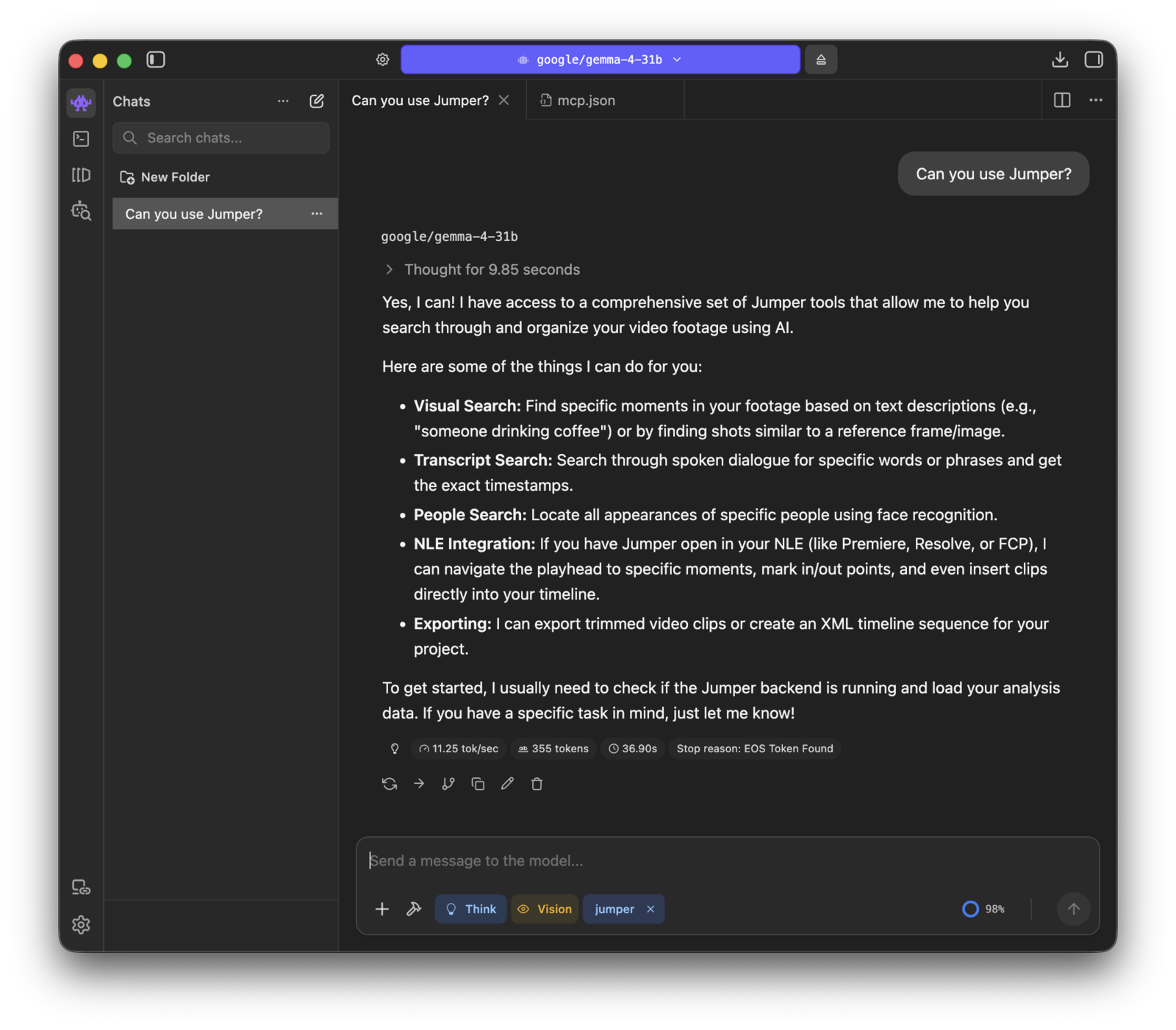The height and width of the screenshot is (1030, 1176).
Task: Toggle the Vision capability chip
Action: coord(544,909)
